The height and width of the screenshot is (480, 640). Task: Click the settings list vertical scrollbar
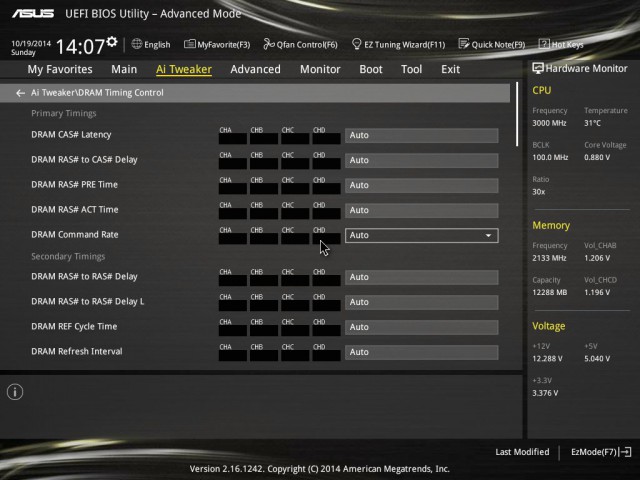517,114
